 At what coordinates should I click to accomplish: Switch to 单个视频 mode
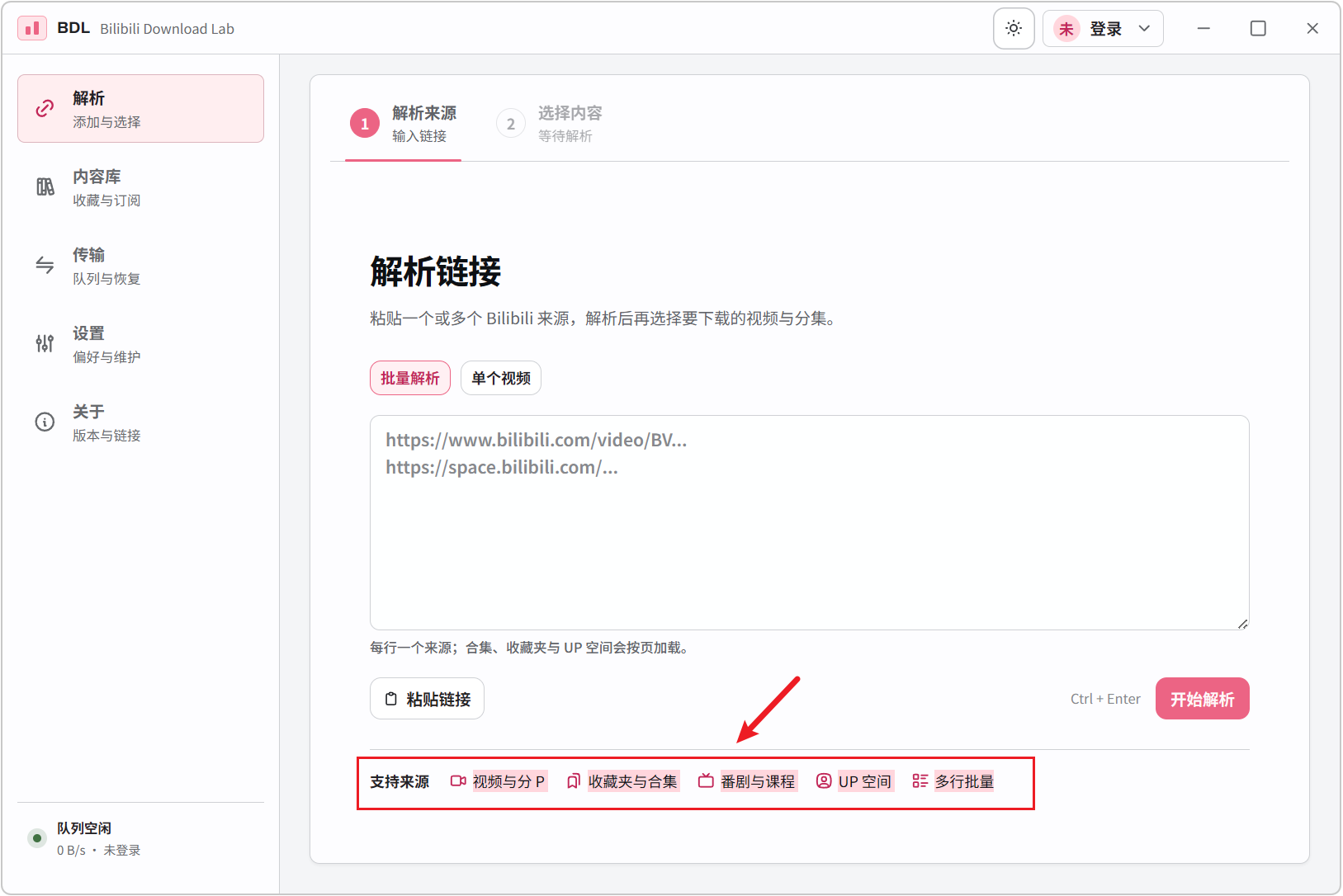click(x=501, y=378)
